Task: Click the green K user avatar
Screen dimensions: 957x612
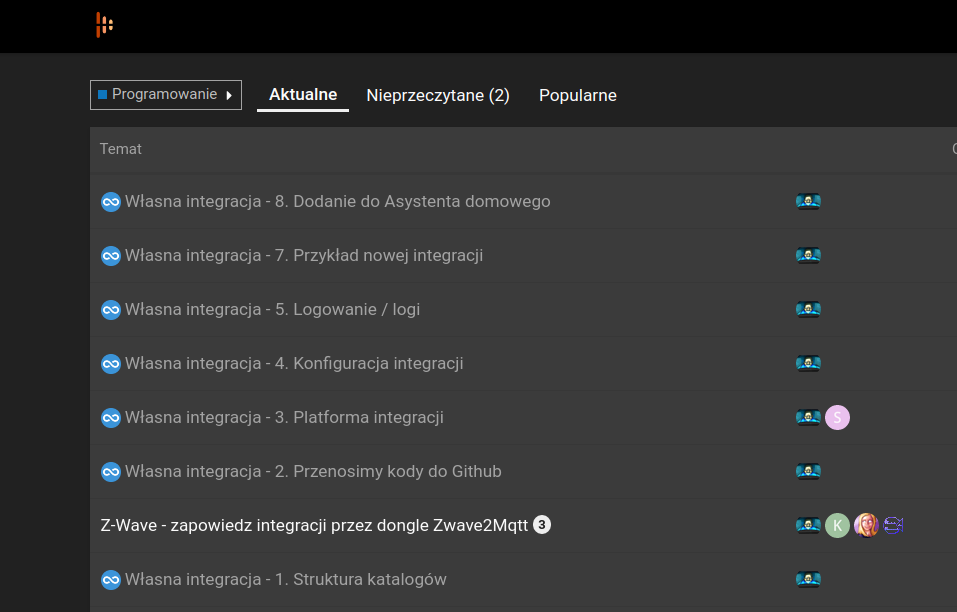Action: point(837,526)
